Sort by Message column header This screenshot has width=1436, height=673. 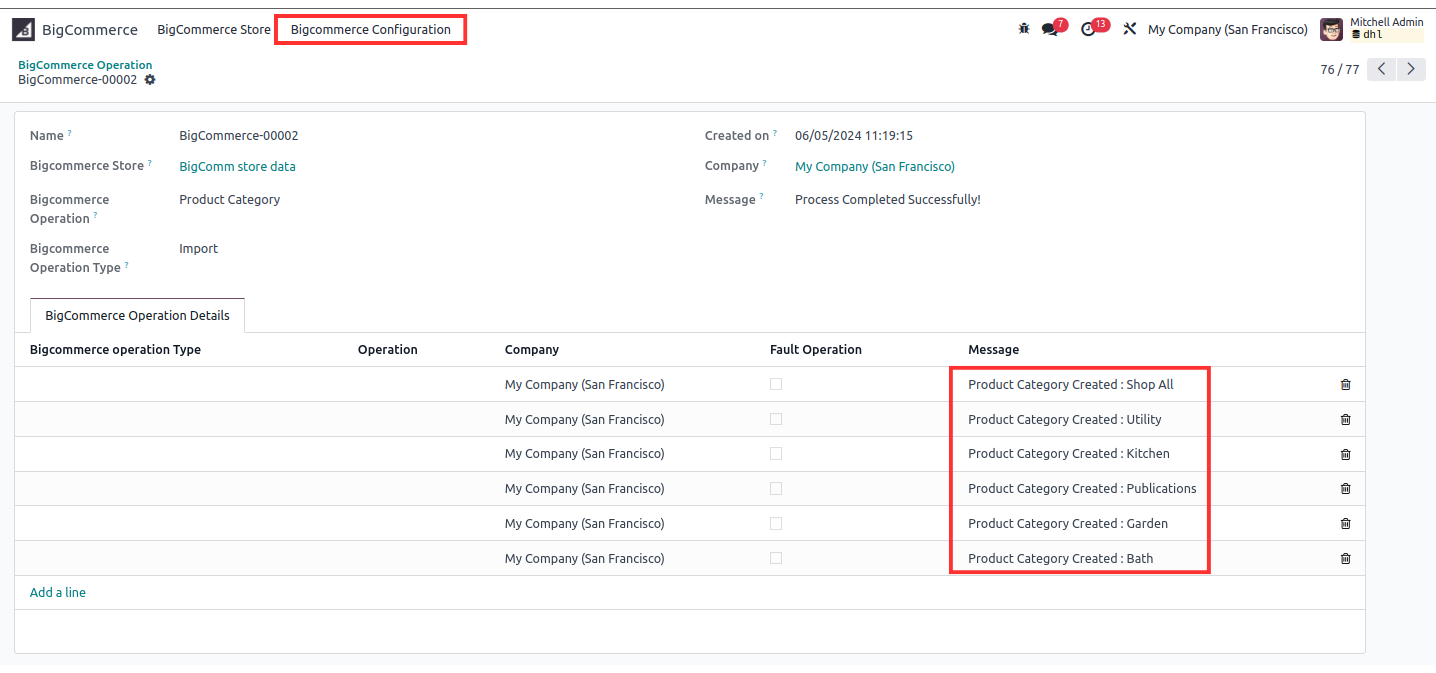(x=994, y=350)
